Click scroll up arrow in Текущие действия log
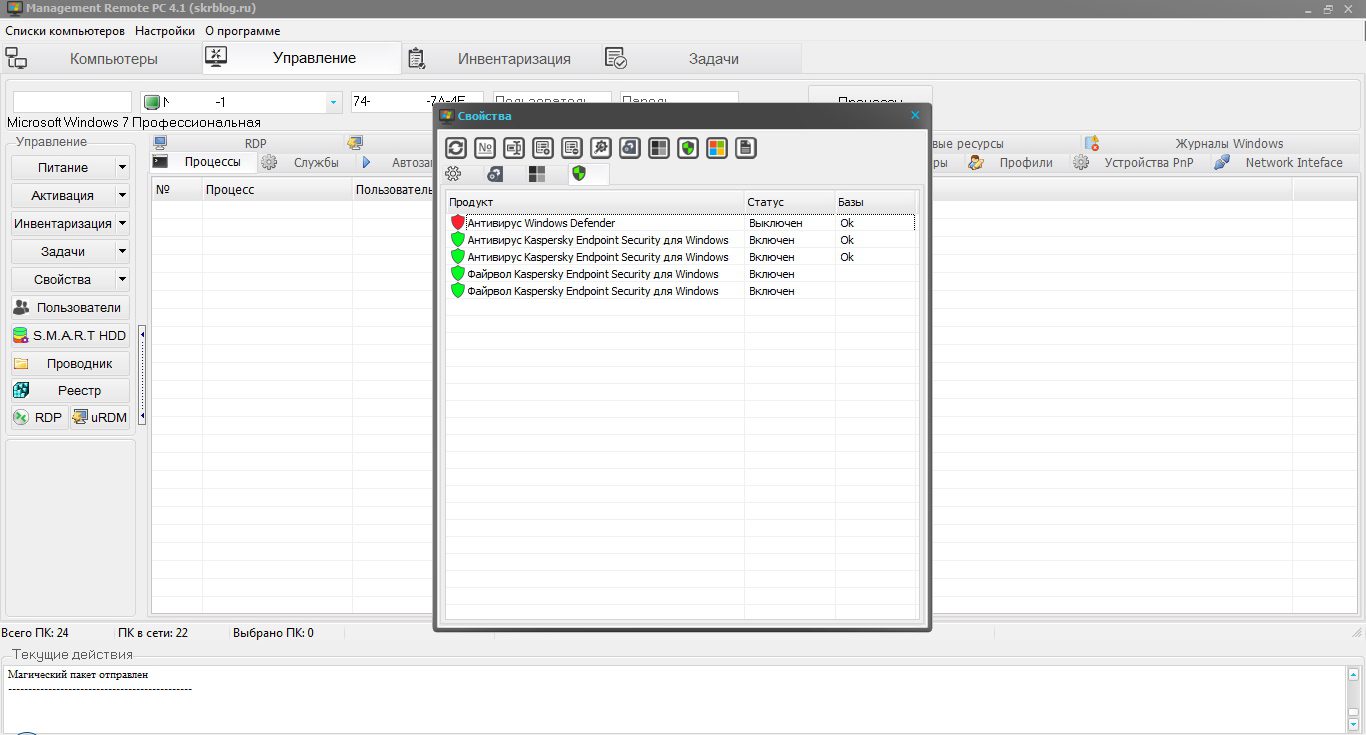Screen dimensions: 1366x735 [1354, 674]
